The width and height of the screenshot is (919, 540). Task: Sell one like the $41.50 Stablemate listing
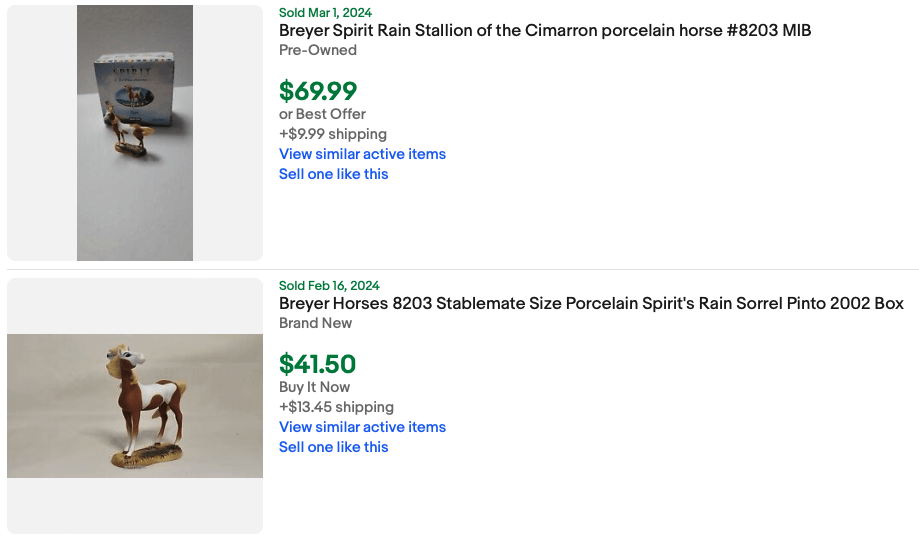[333, 447]
